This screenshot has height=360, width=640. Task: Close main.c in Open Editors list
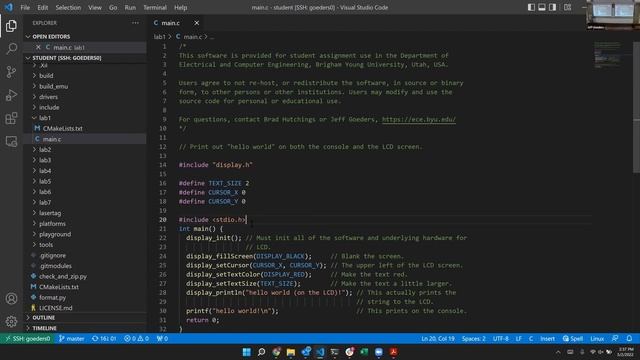[38, 47]
